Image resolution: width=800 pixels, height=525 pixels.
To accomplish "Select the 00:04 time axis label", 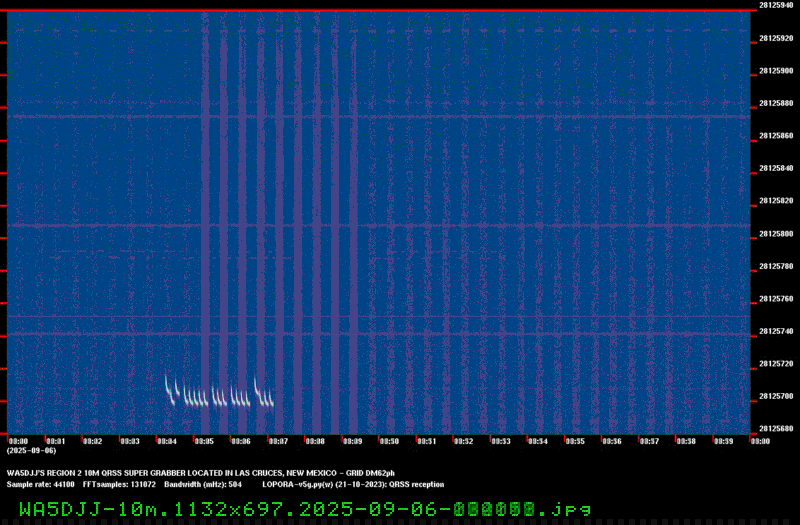I will [167, 441].
